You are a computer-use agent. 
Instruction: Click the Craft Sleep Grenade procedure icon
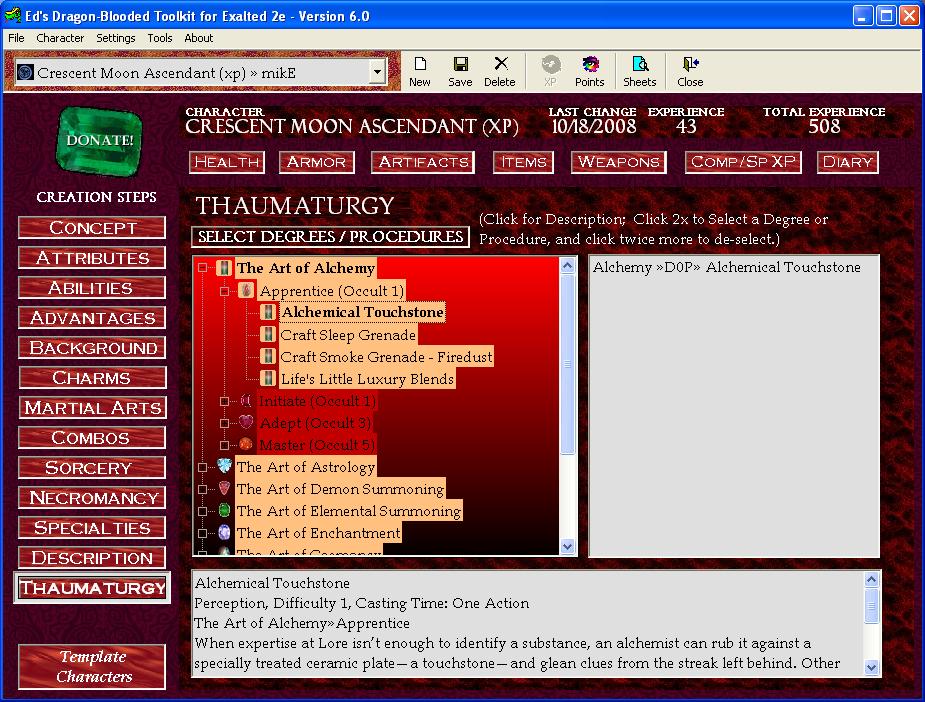(x=268, y=334)
